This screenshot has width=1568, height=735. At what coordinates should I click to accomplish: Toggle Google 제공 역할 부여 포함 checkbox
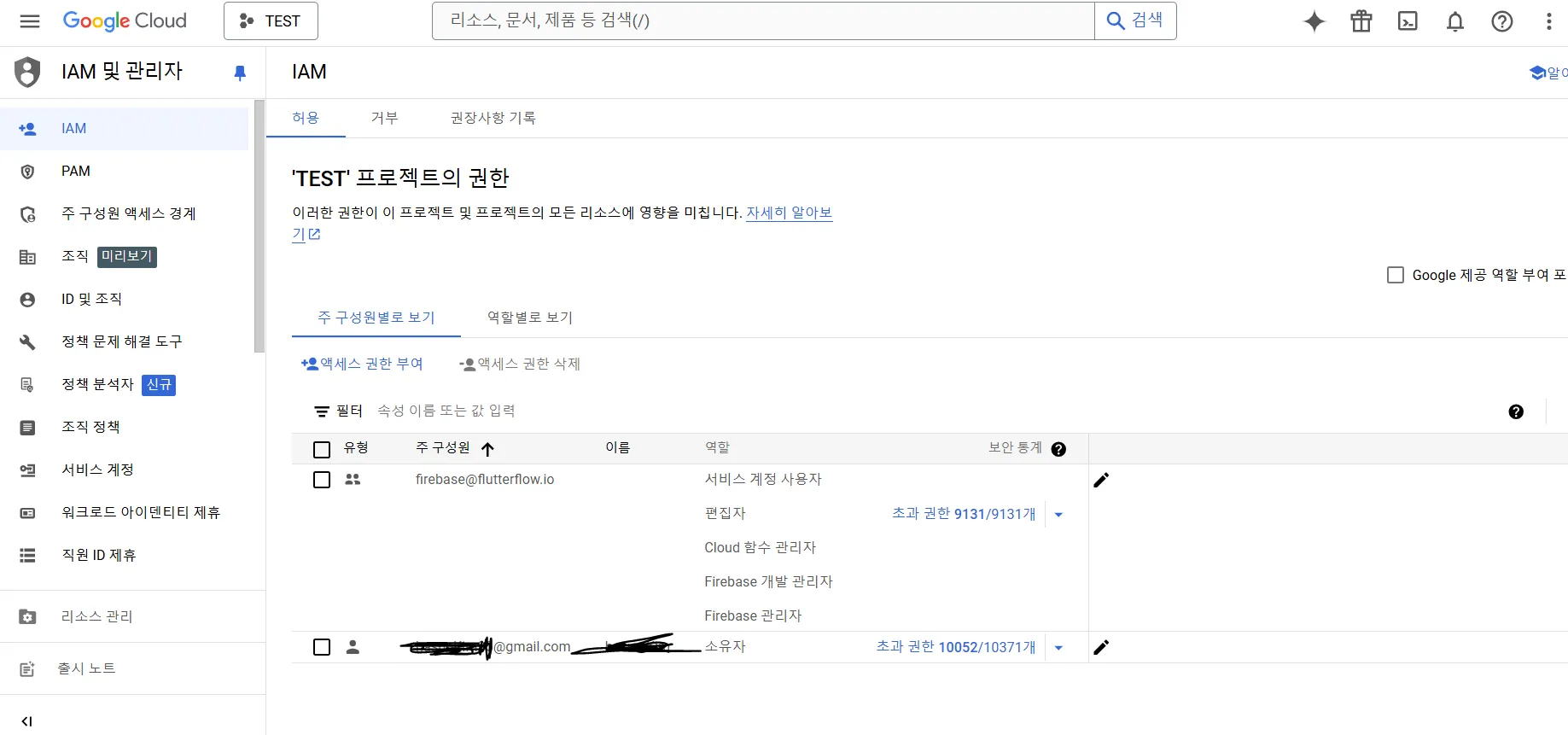pos(1396,275)
